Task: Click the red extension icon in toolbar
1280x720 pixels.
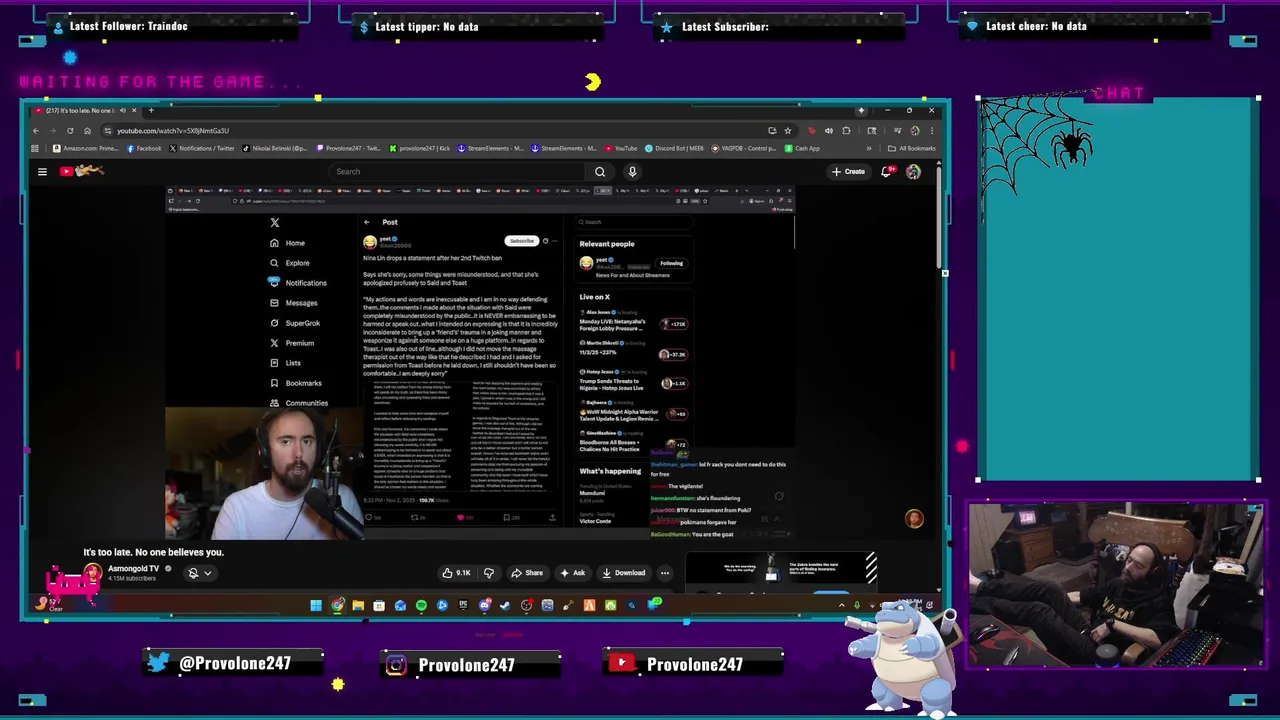Action: tap(811, 130)
